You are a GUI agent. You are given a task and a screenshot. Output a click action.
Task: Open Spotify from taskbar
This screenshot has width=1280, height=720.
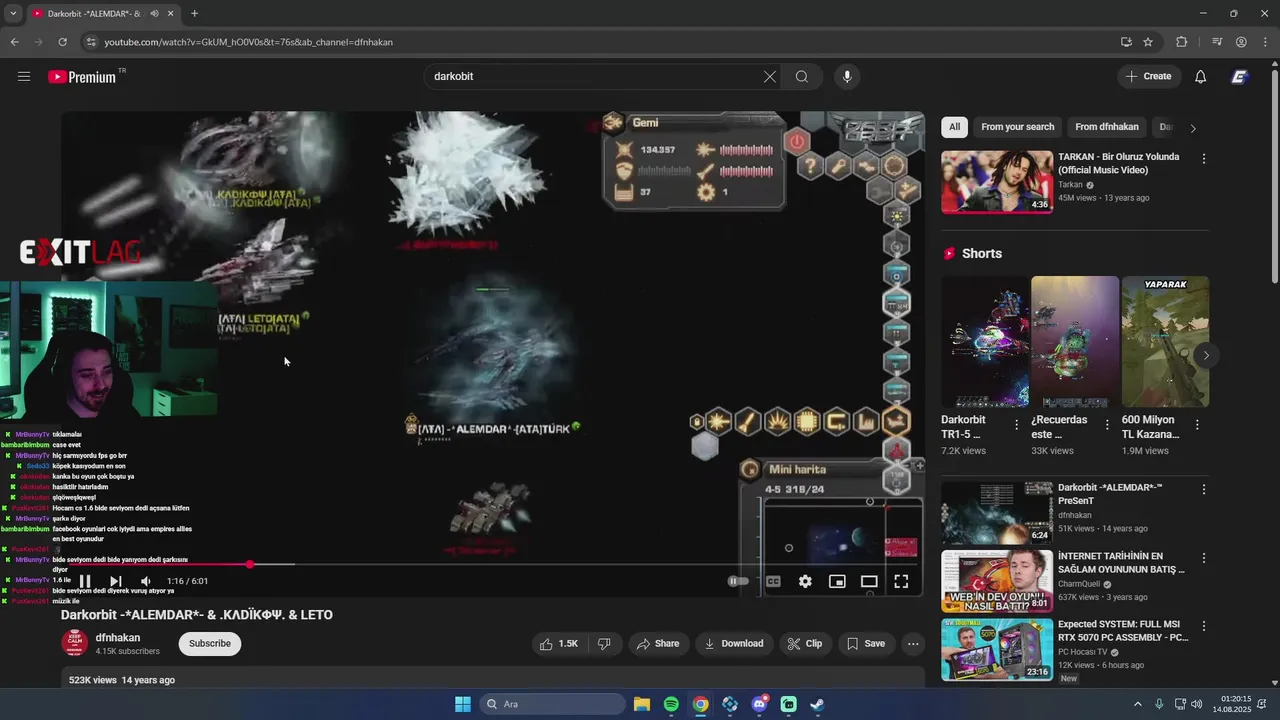tap(671, 704)
